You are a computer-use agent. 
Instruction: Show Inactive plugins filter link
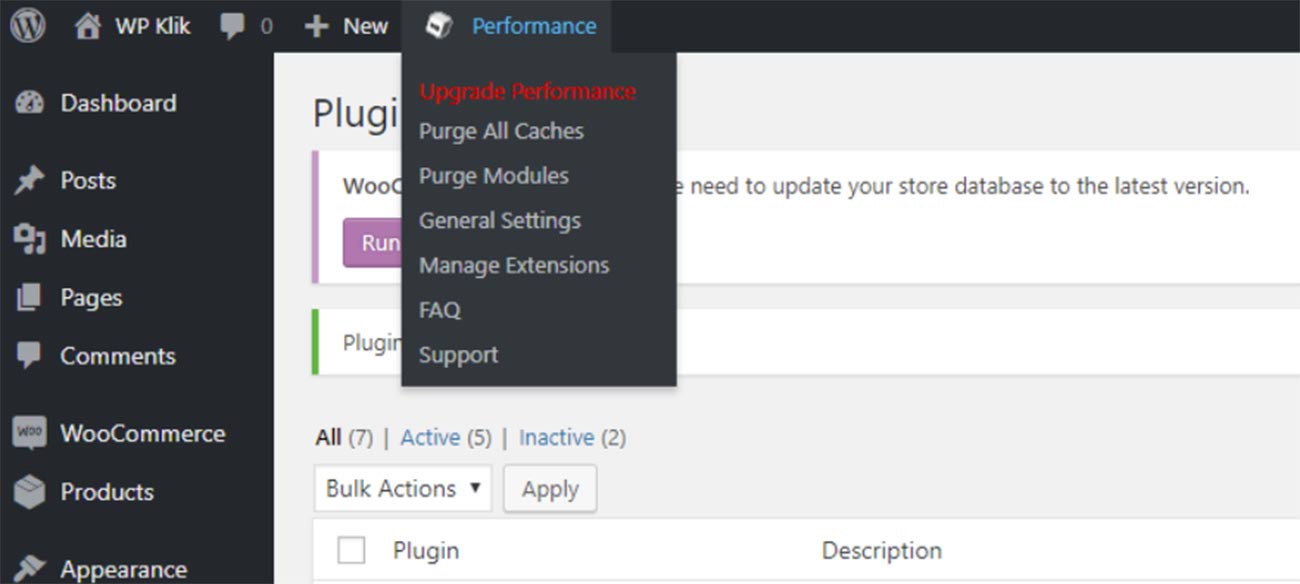tap(556, 437)
